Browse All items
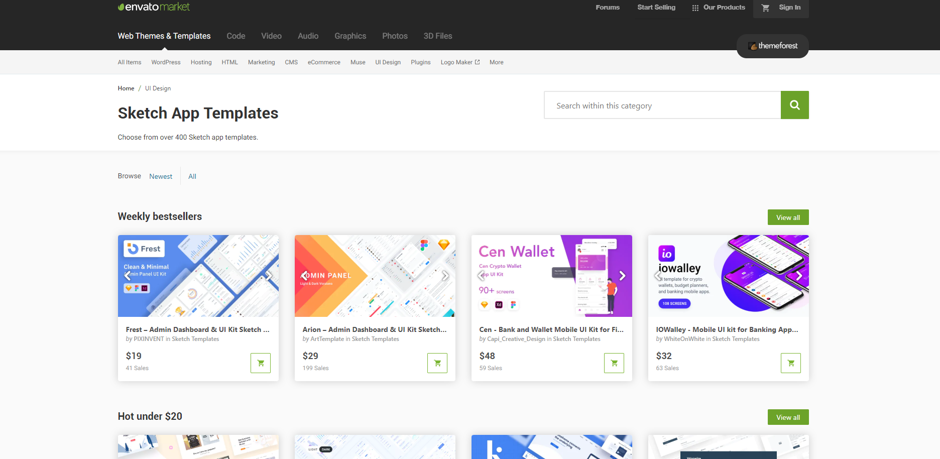 point(192,176)
